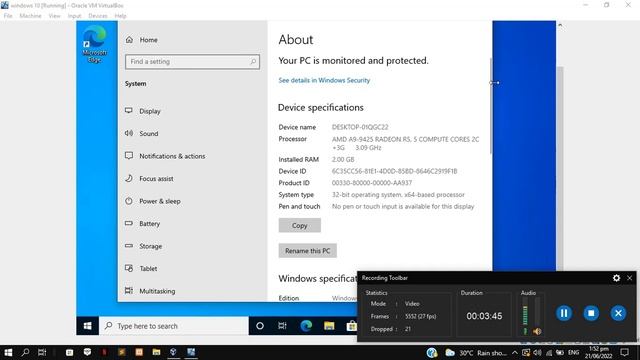Click the Find a setting search box
The height and width of the screenshot is (360, 640).
click(192, 62)
